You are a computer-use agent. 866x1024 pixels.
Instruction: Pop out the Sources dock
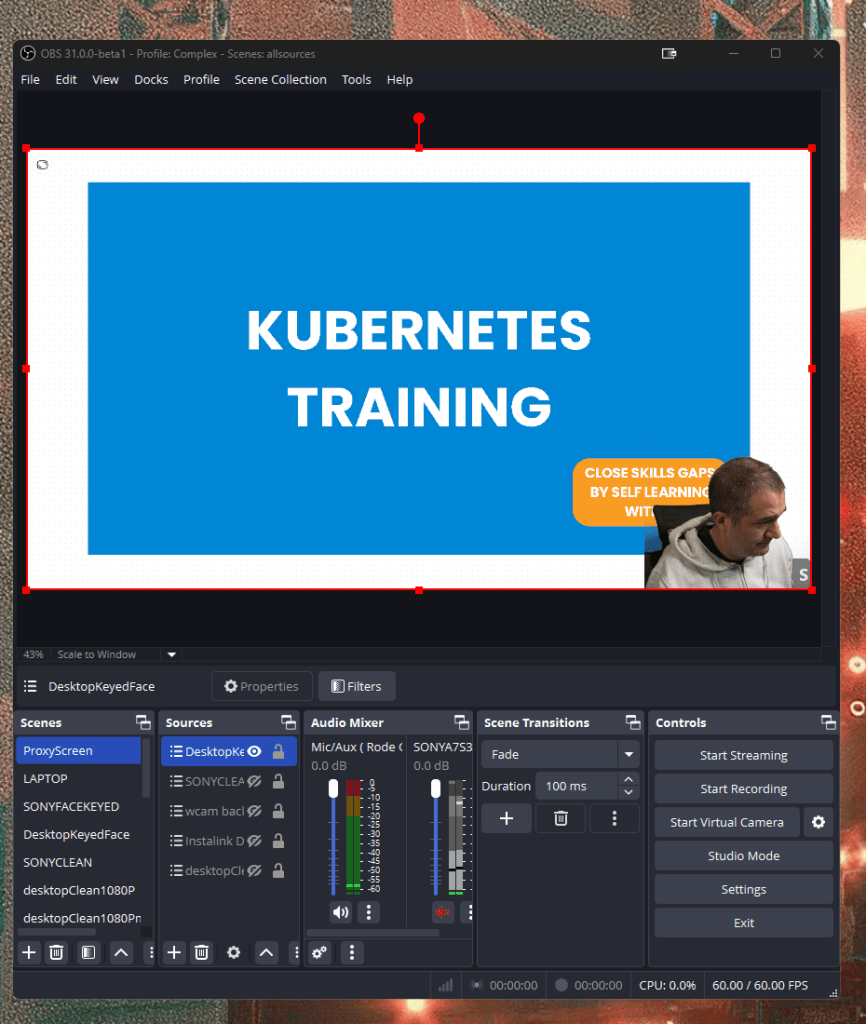pos(288,722)
